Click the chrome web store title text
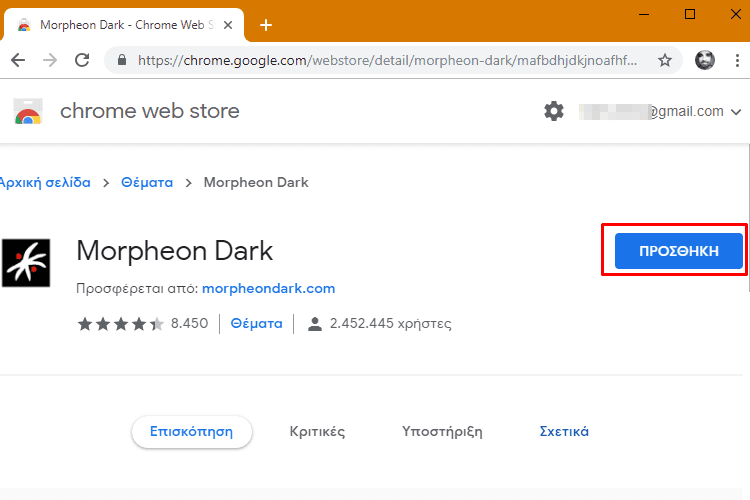 pos(150,111)
